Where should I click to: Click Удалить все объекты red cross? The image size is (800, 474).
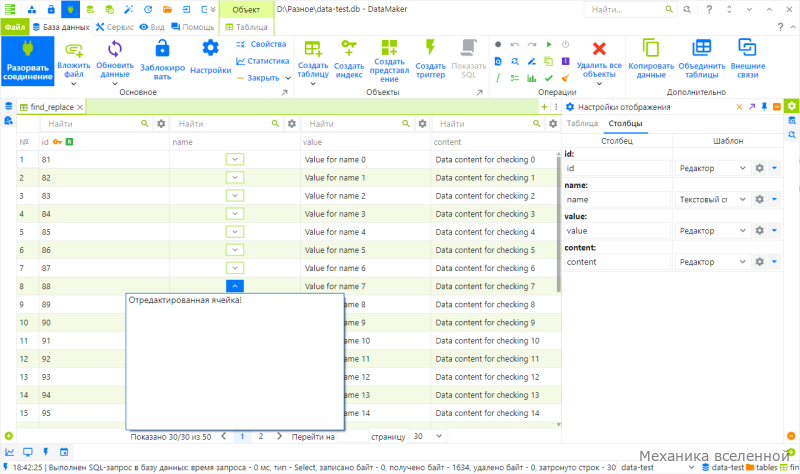point(599,49)
